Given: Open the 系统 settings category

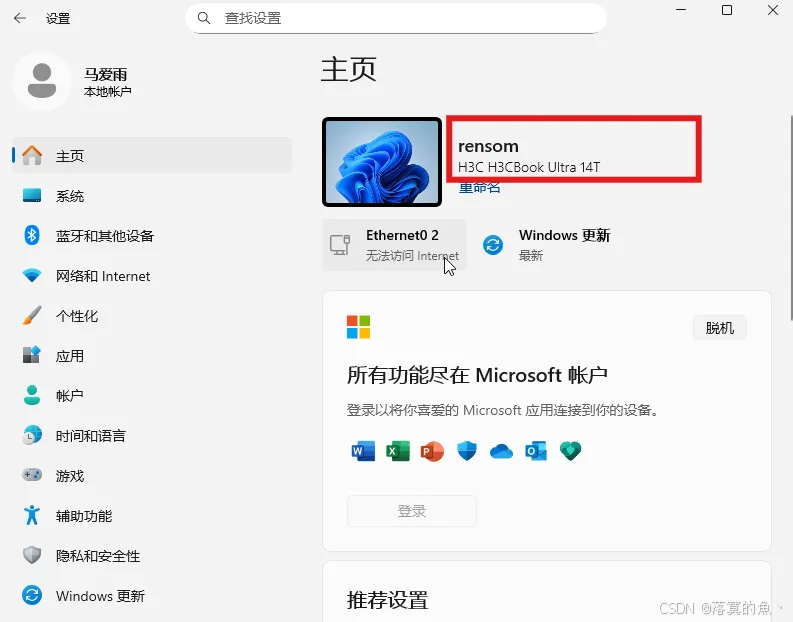Looking at the screenshot, I should 152,196.
